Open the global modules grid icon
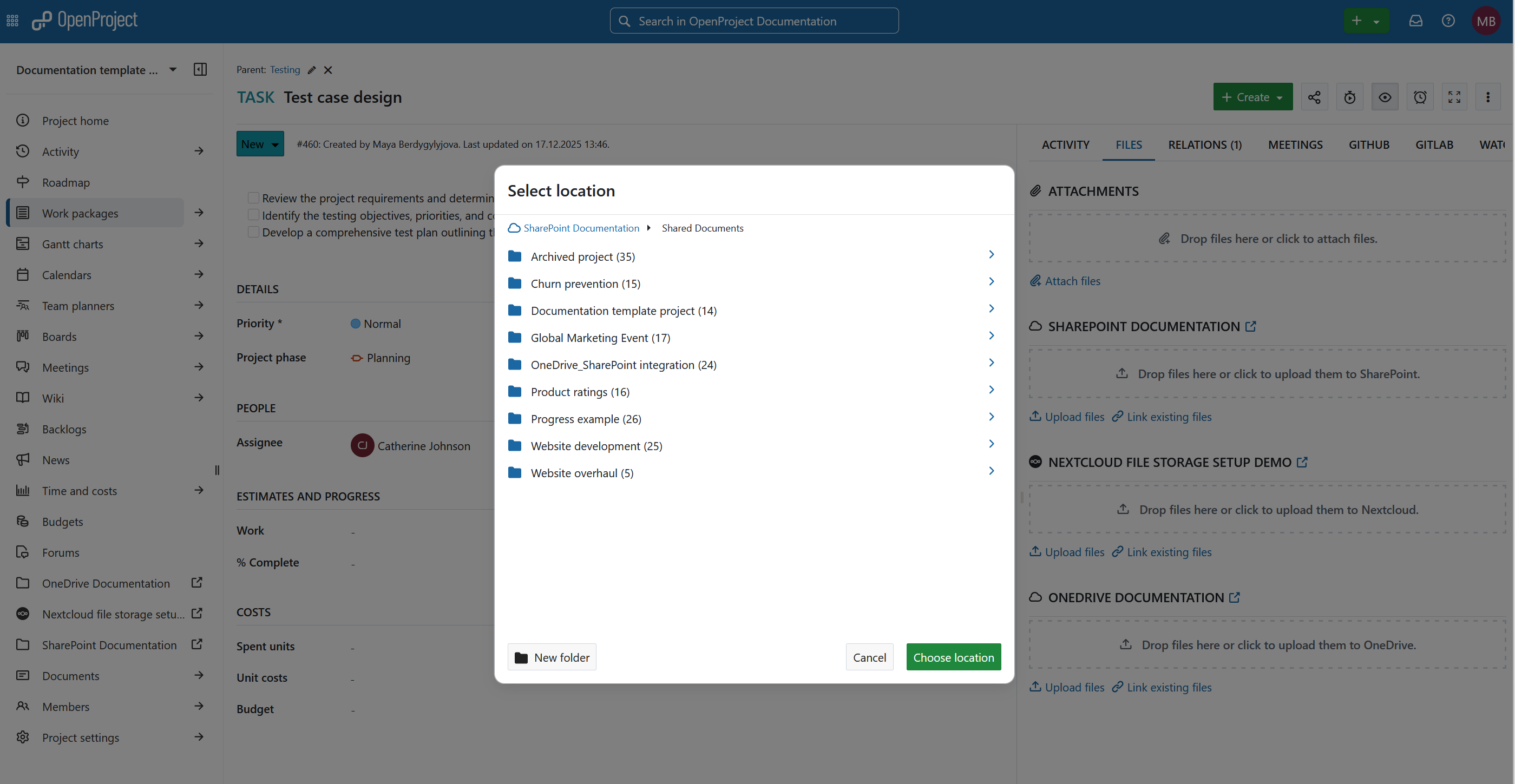Screen dimensions: 1515x784 (12, 21)
